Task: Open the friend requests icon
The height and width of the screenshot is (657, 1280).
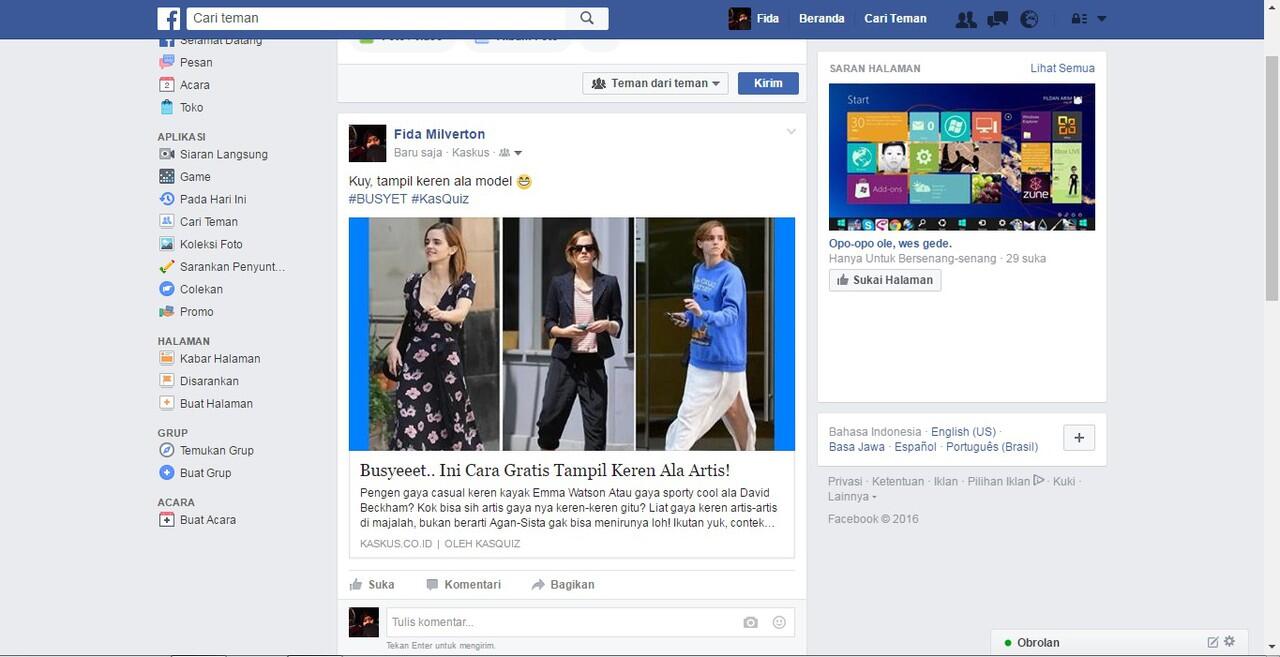Action: coord(965,19)
